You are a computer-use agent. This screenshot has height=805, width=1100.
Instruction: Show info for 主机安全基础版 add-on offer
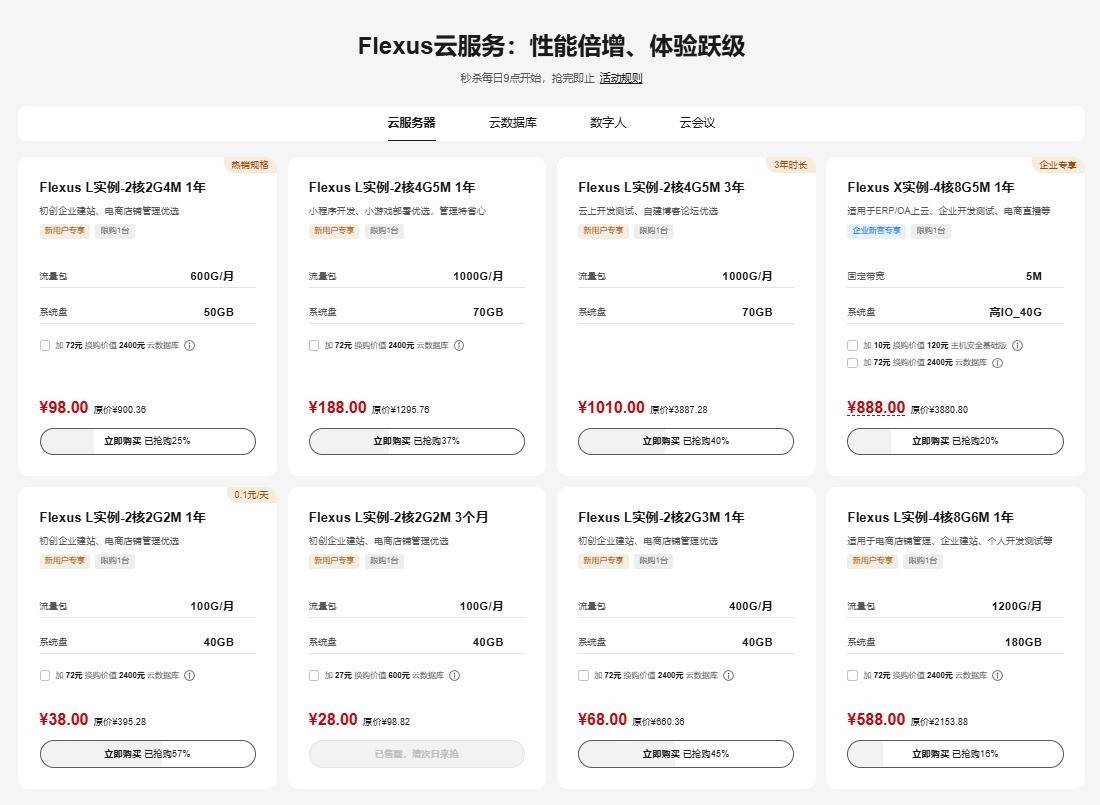pyautogui.click(x=1017, y=345)
